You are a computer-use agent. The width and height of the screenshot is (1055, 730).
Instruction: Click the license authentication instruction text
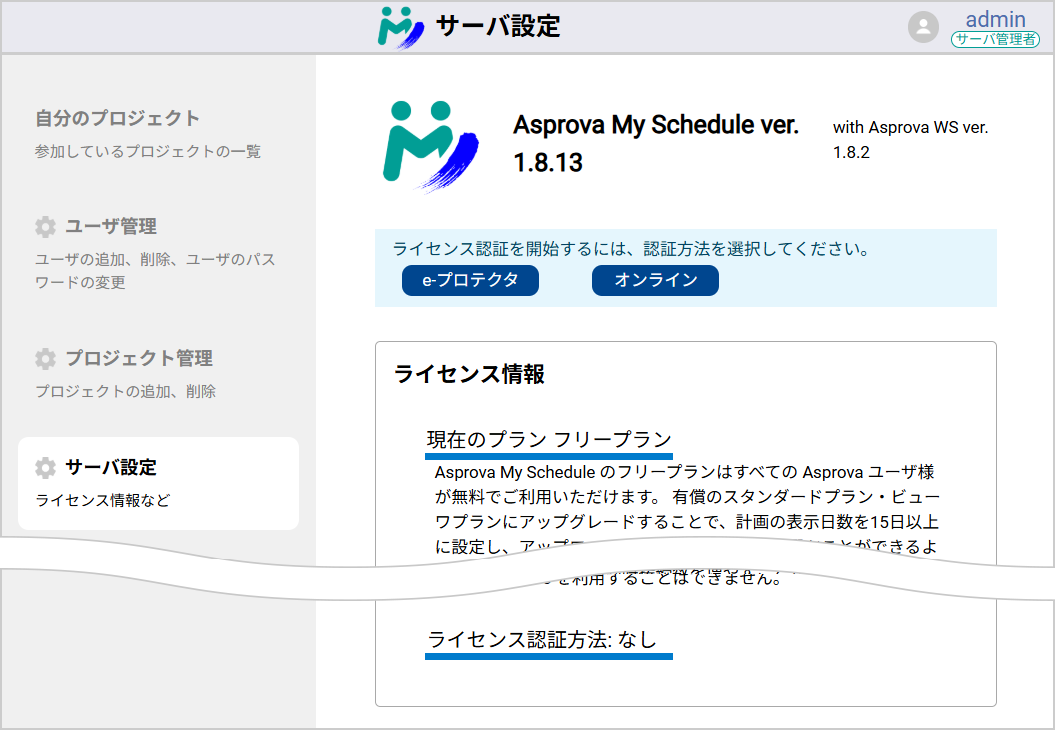click(x=631, y=249)
